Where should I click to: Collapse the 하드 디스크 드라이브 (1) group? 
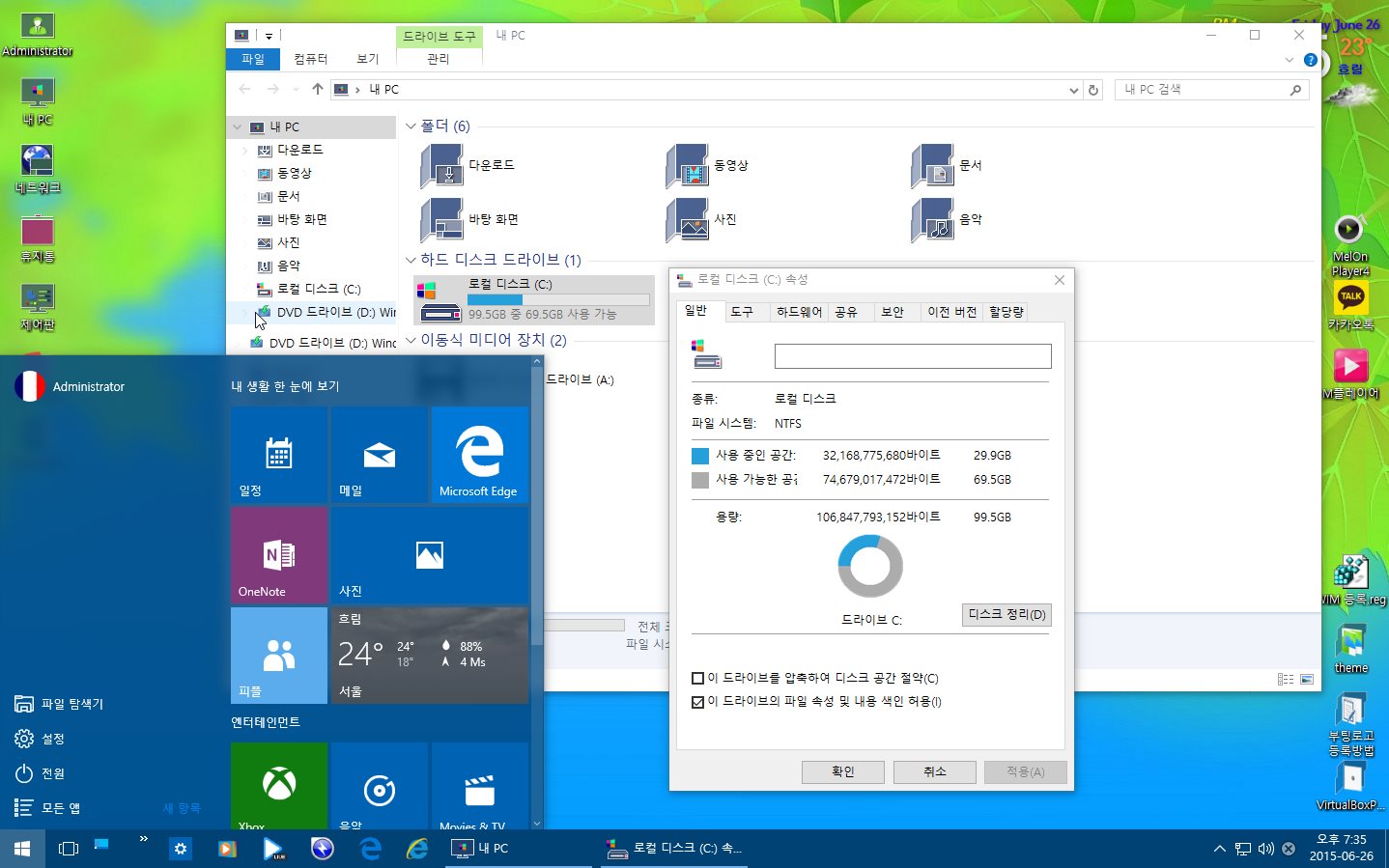[x=411, y=260]
